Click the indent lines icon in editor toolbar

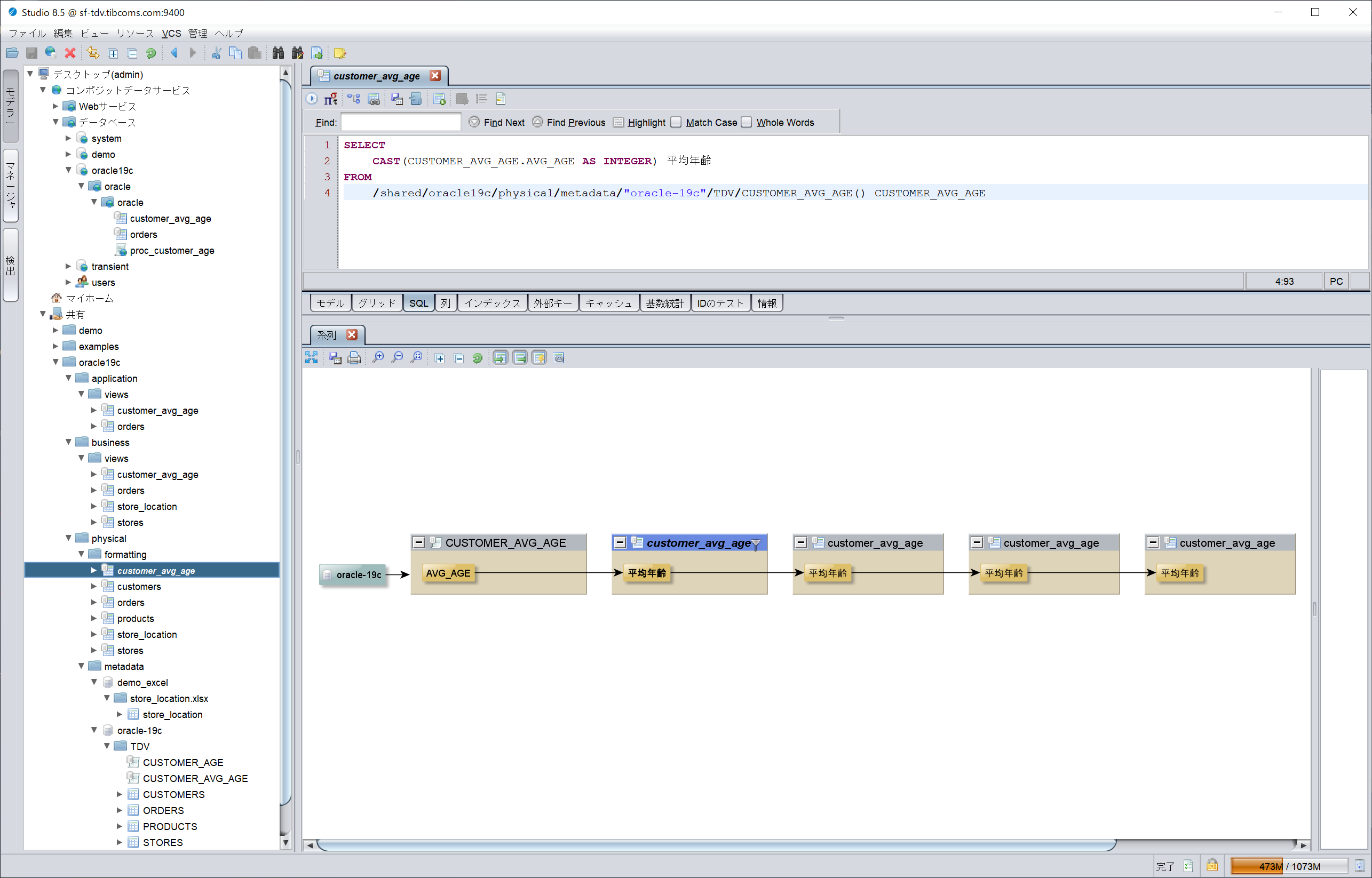click(x=482, y=99)
